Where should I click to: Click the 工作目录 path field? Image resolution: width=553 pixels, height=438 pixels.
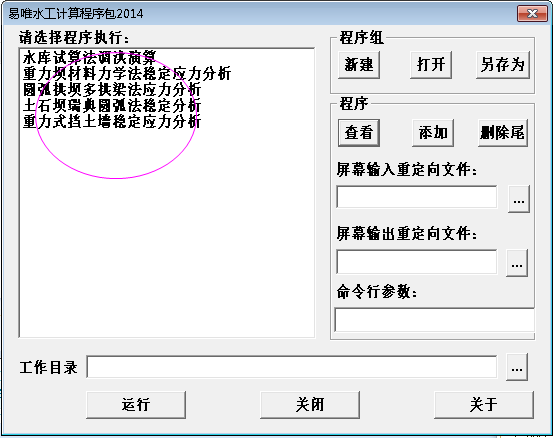coord(292,367)
